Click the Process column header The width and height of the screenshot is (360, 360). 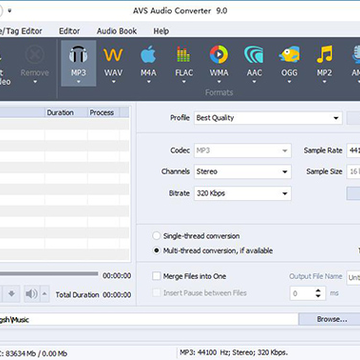pyautogui.click(x=104, y=113)
